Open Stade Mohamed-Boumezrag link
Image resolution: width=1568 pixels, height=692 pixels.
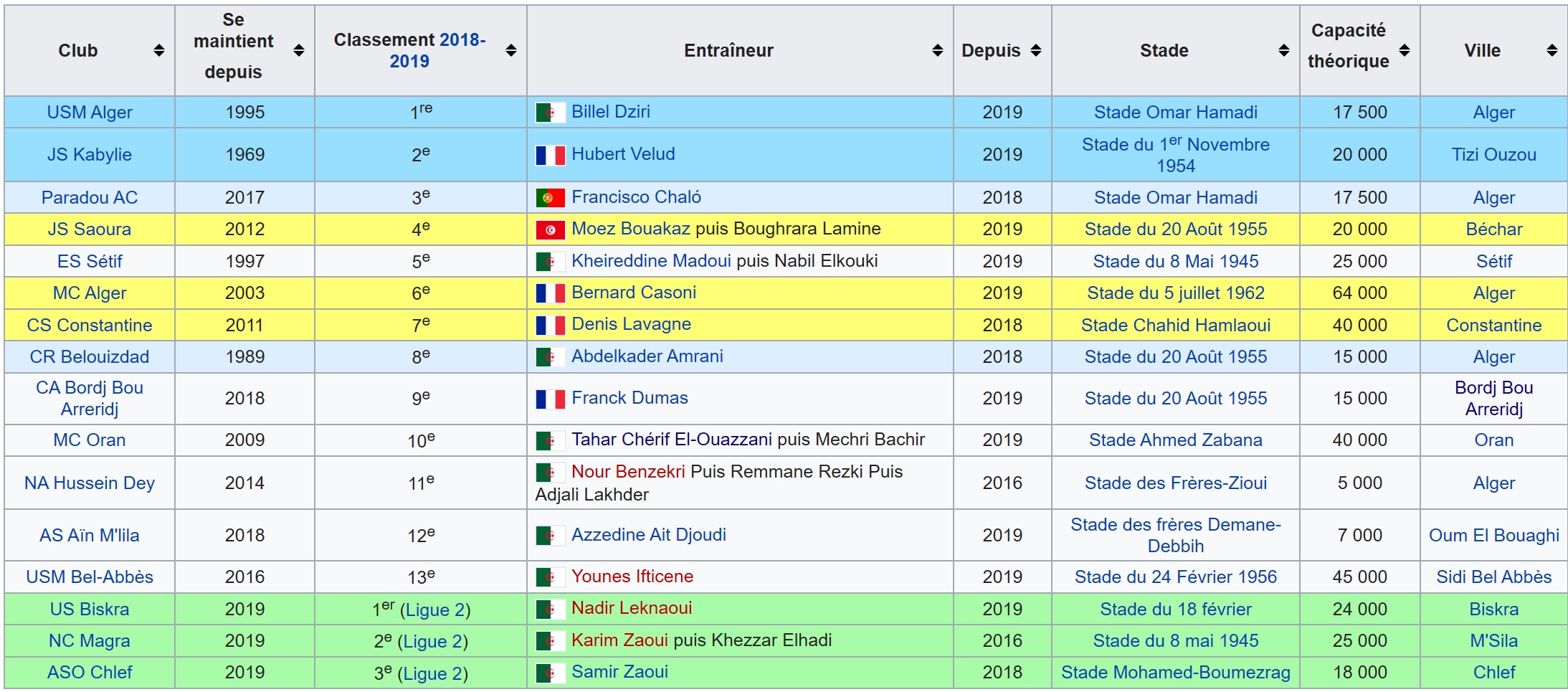click(1176, 673)
